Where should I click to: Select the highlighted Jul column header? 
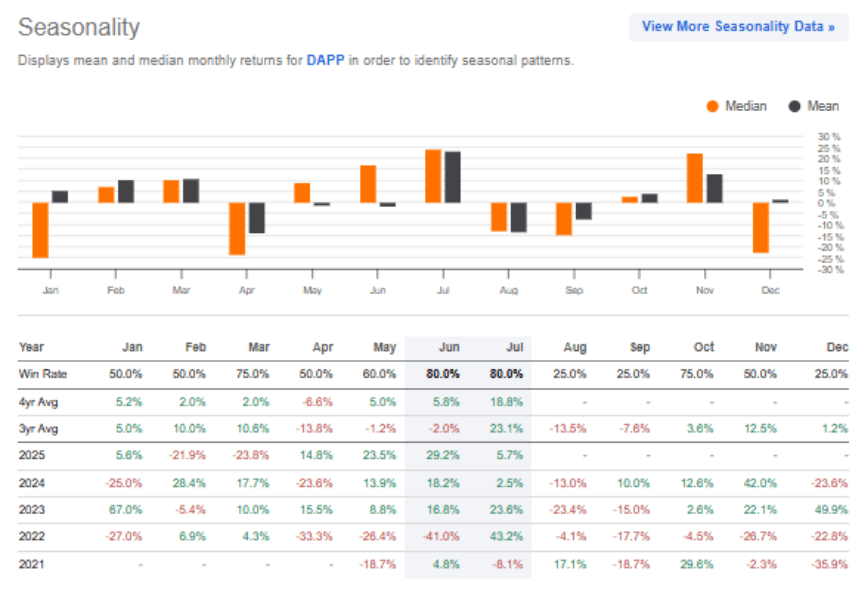[514, 347]
